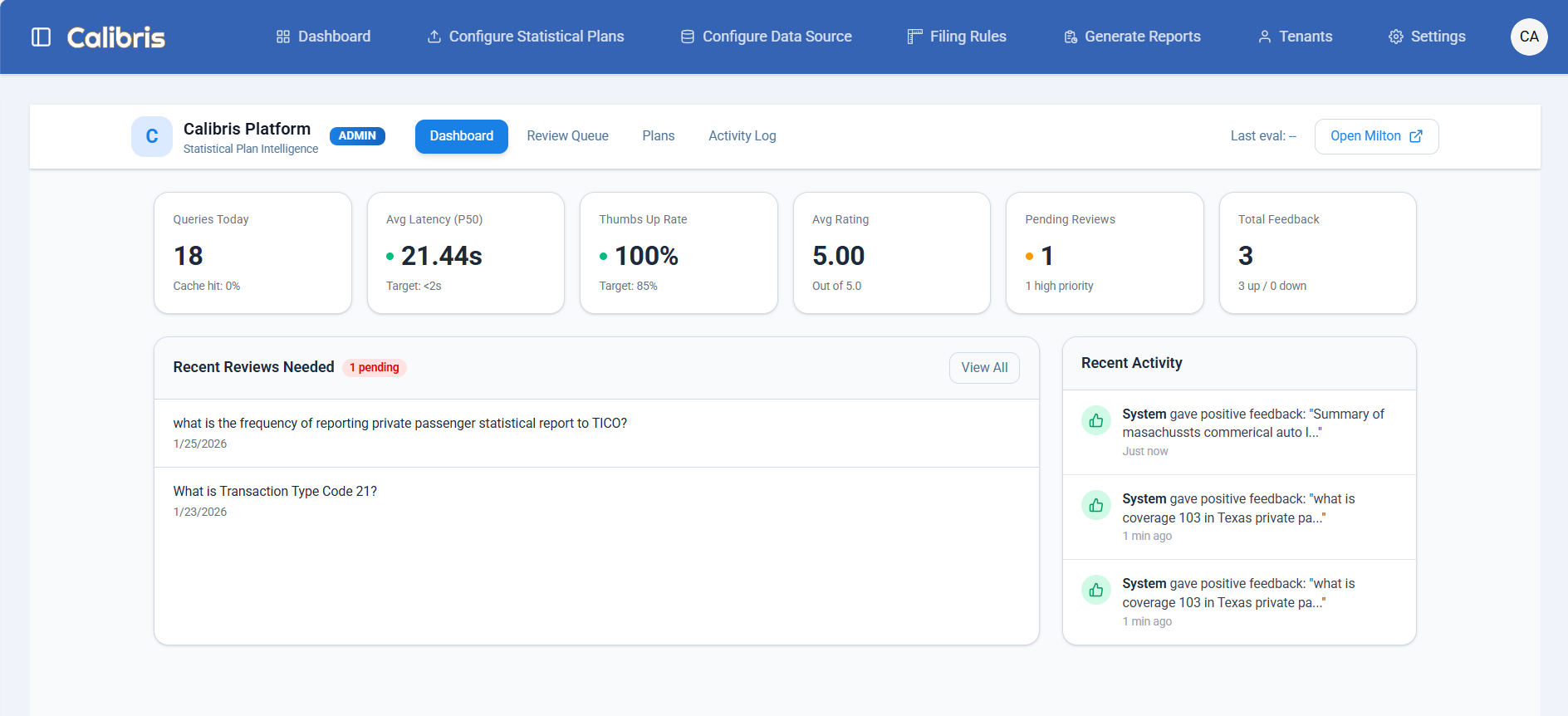Select the Queries Today card
Image resolution: width=1568 pixels, height=716 pixels.
[x=252, y=253]
